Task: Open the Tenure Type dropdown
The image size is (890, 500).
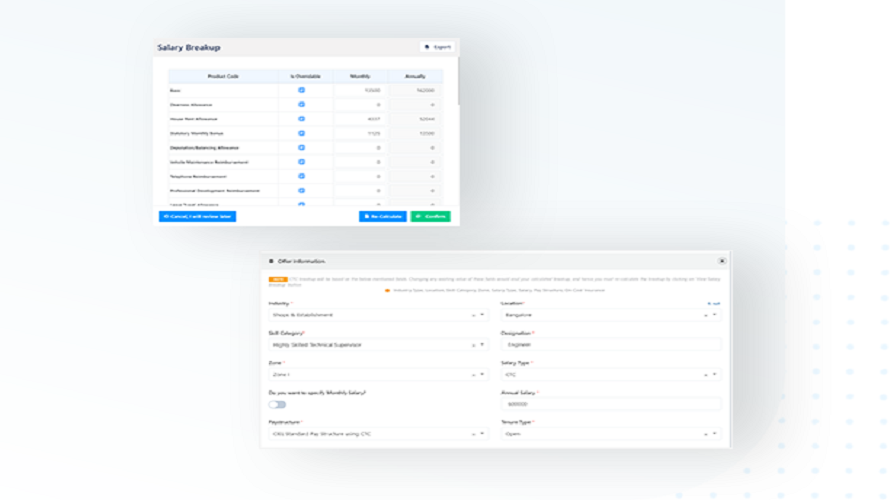Action: pyautogui.click(x=611, y=434)
